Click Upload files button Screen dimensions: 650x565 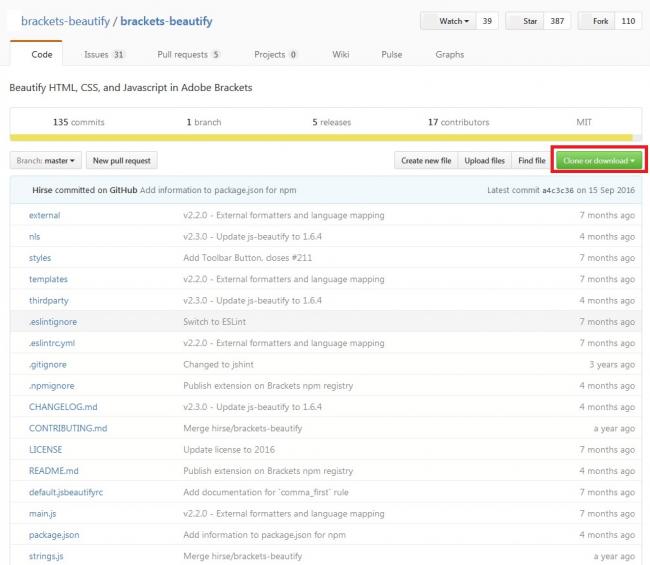[485, 160]
